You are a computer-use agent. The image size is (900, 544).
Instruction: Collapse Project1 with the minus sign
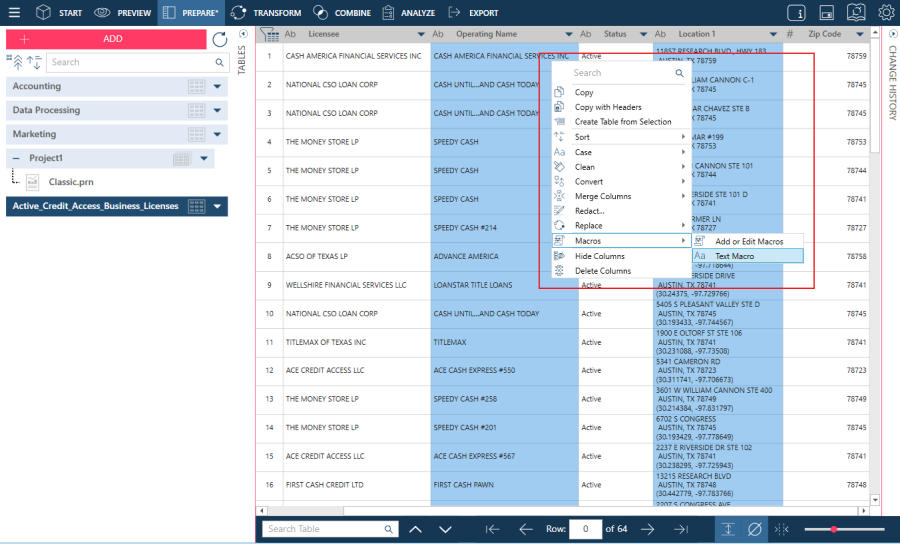pos(16,158)
